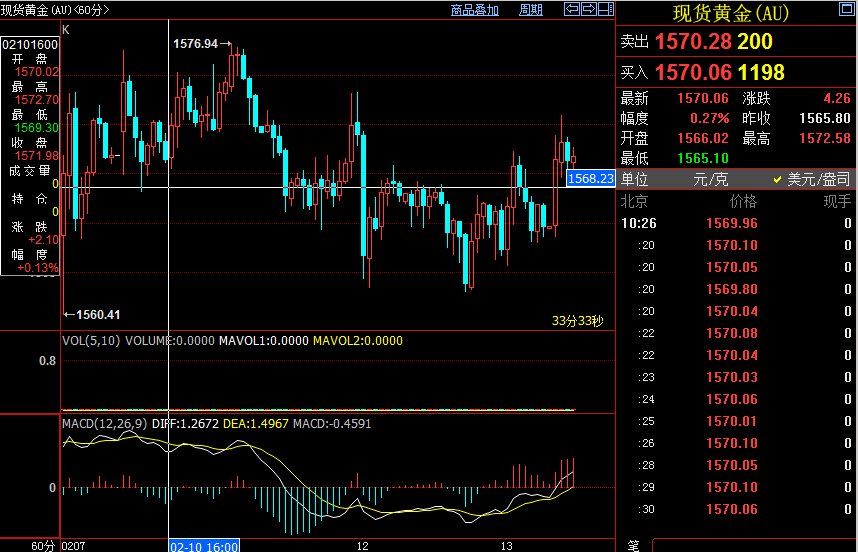Viewport: 858px width, 552px height.
Task: Open the 周期 period menu
Action: click(x=531, y=10)
